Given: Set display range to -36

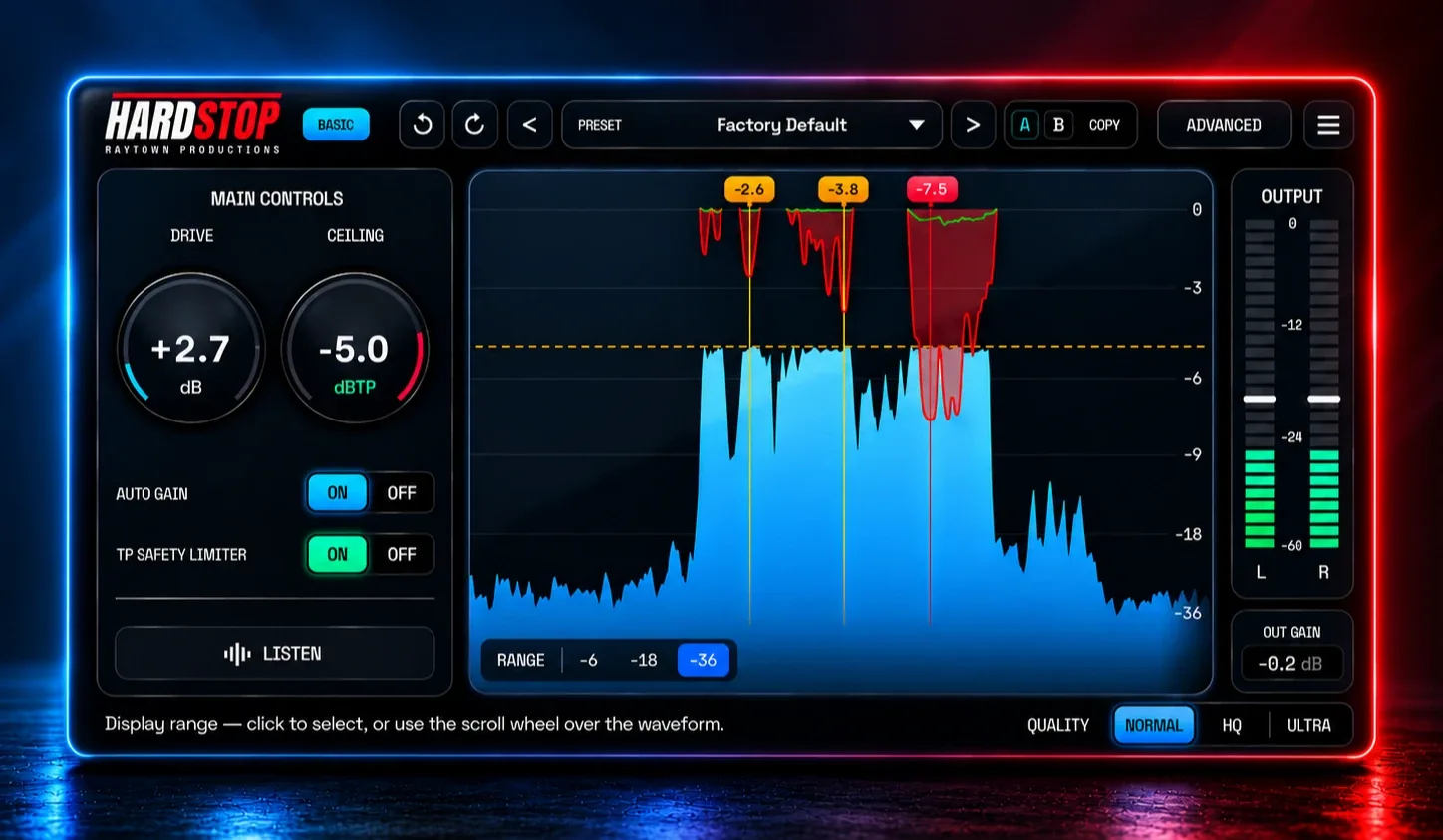Looking at the screenshot, I should (704, 660).
